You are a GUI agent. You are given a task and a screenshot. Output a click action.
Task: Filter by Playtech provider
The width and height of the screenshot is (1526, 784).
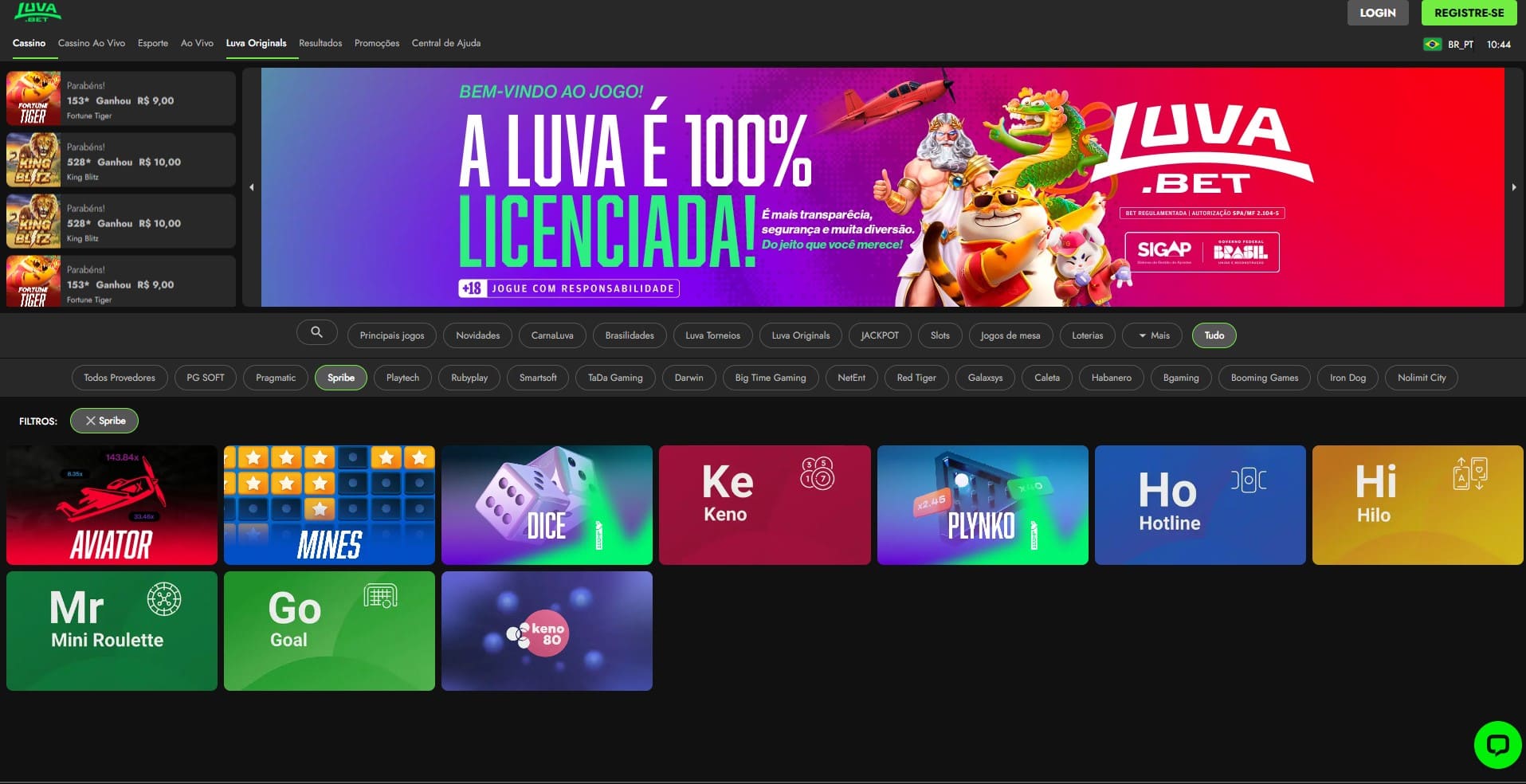(x=402, y=378)
